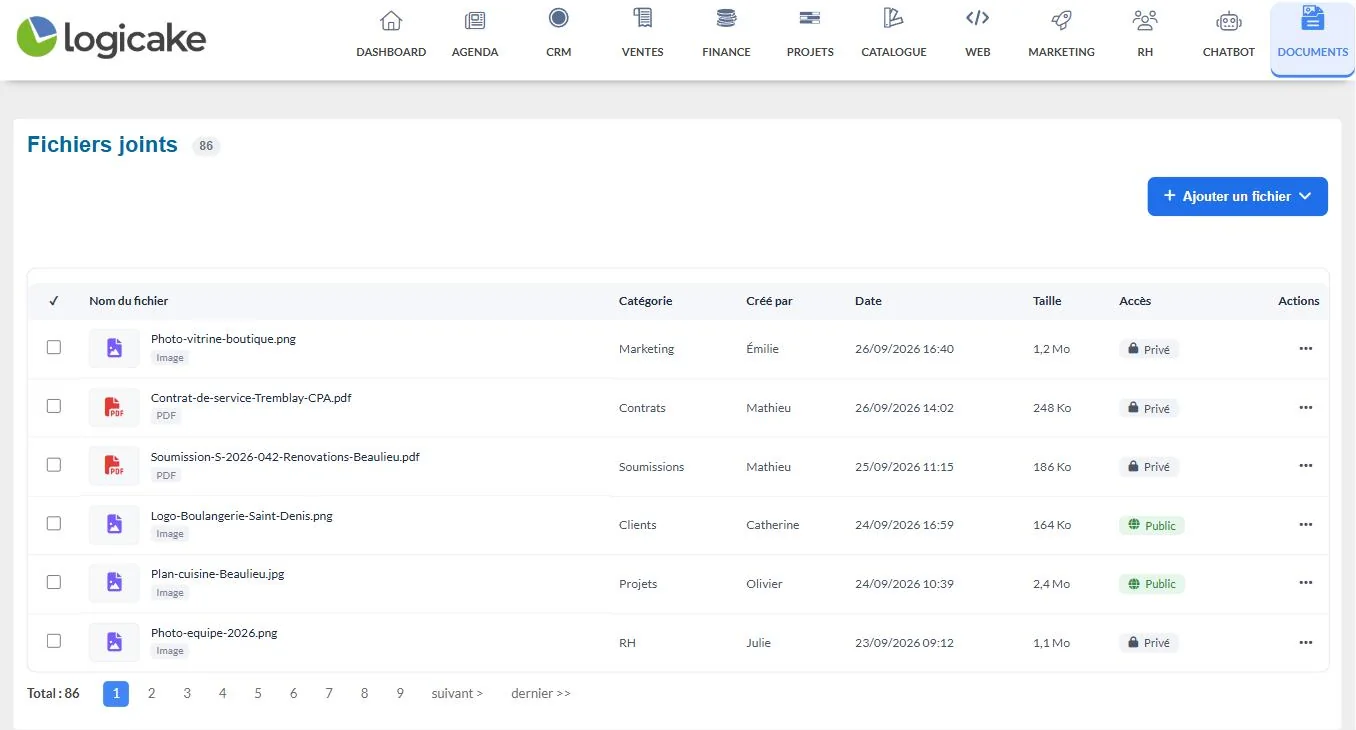This screenshot has height=730, width=1356.
Task: Open the Agenda module icon
Action: (x=475, y=20)
